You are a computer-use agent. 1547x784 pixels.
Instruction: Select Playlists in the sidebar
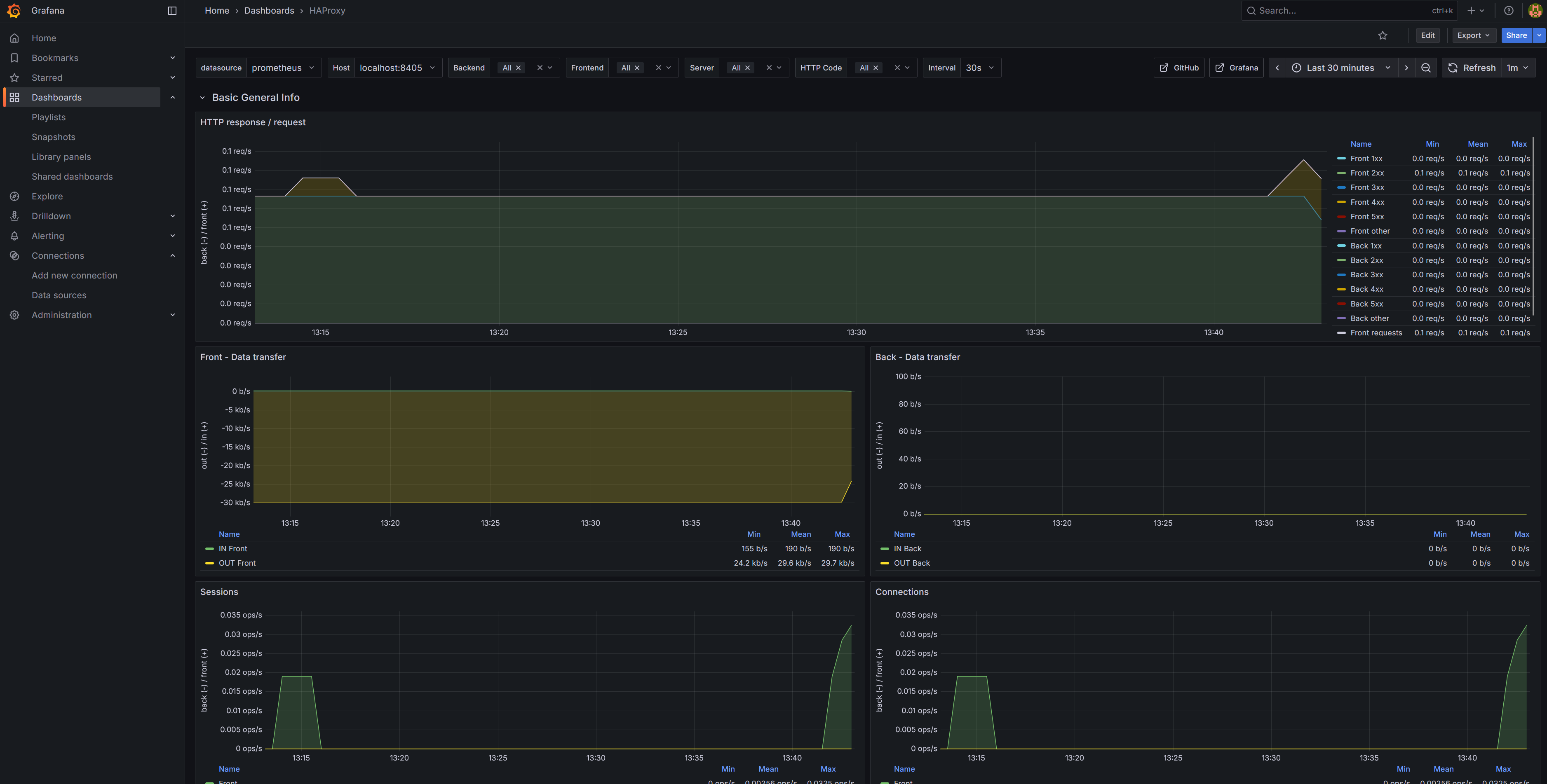(x=49, y=117)
